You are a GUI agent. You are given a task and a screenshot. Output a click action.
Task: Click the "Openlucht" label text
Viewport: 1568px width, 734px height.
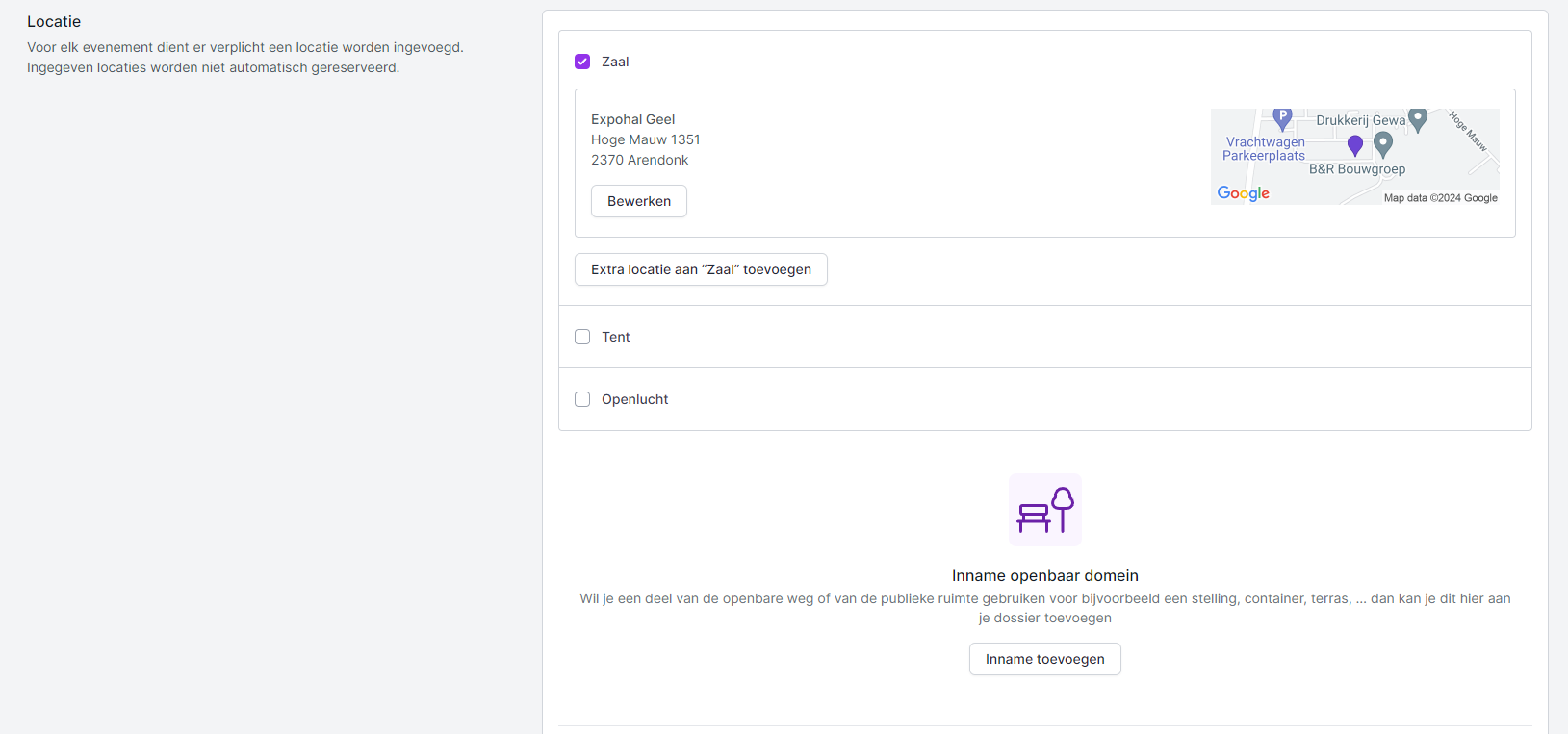634,399
